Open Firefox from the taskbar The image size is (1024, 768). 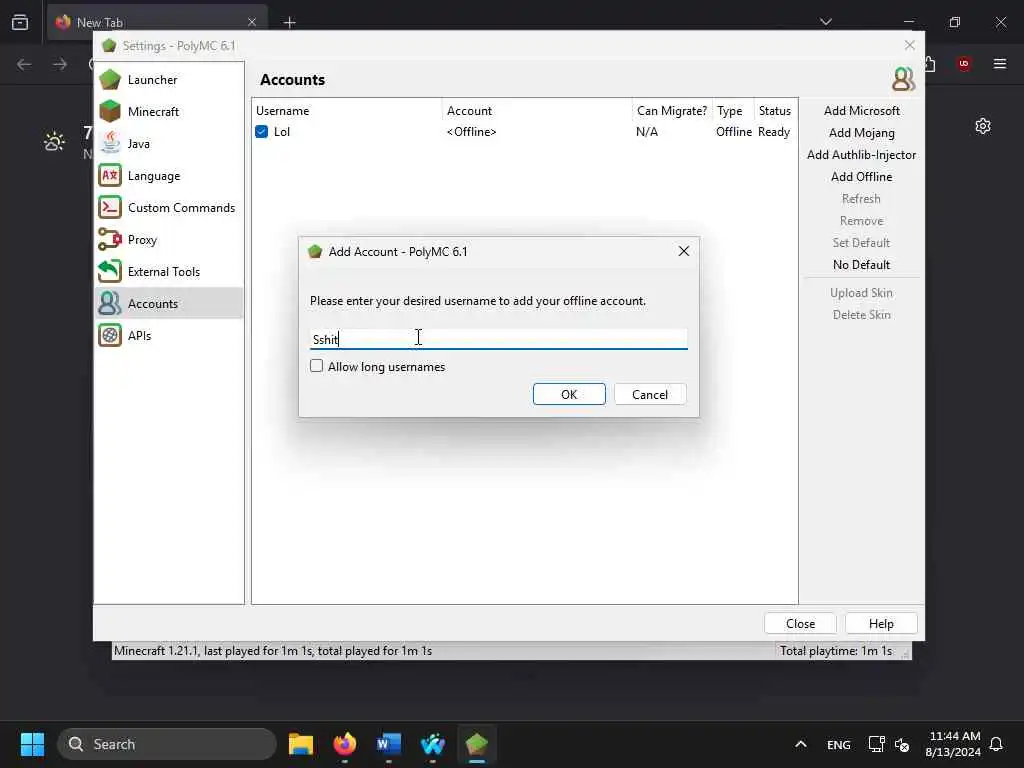(345, 744)
